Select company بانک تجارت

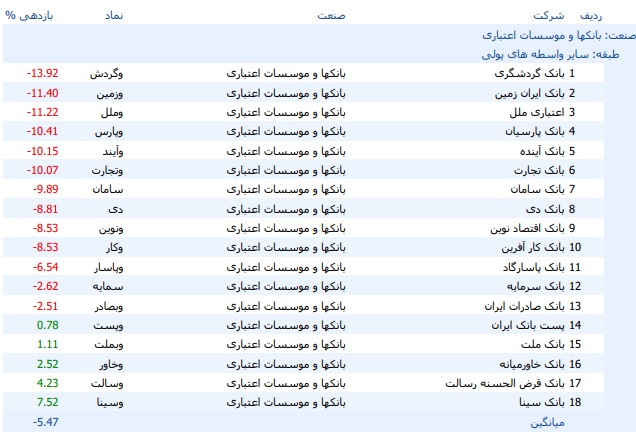coord(539,170)
